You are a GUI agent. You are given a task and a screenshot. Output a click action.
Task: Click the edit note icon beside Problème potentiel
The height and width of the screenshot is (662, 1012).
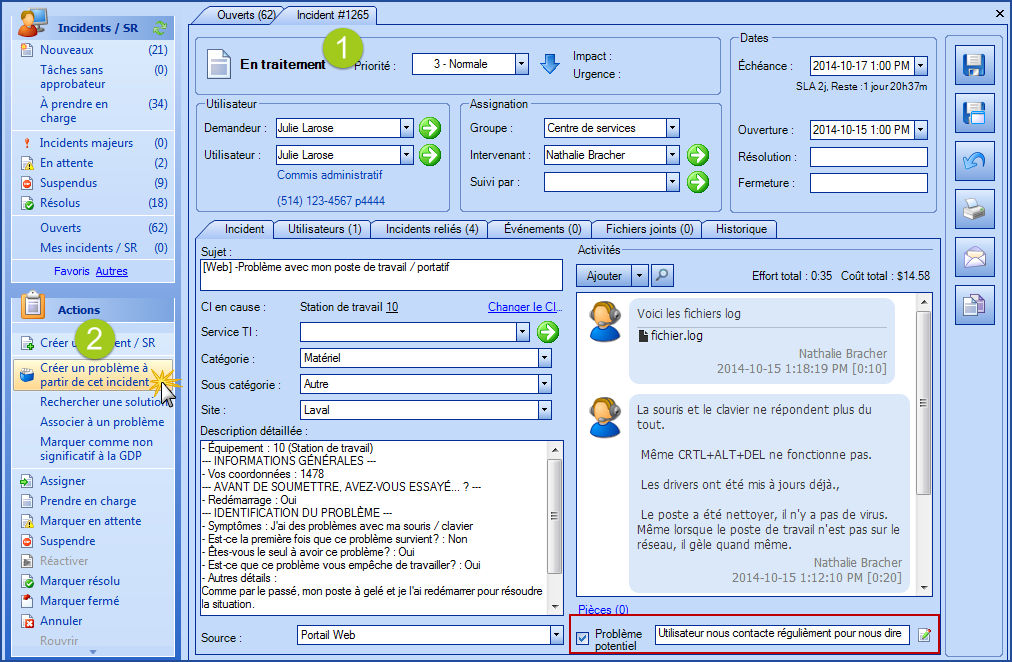(925, 635)
